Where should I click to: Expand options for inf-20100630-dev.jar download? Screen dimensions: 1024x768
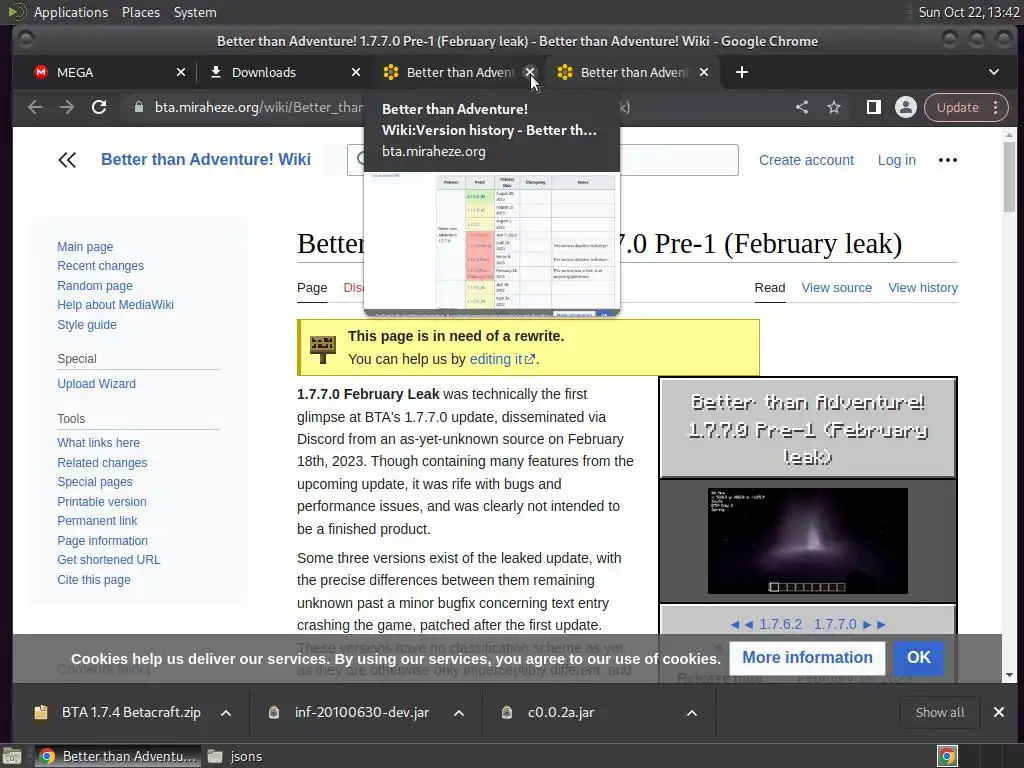click(x=459, y=713)
